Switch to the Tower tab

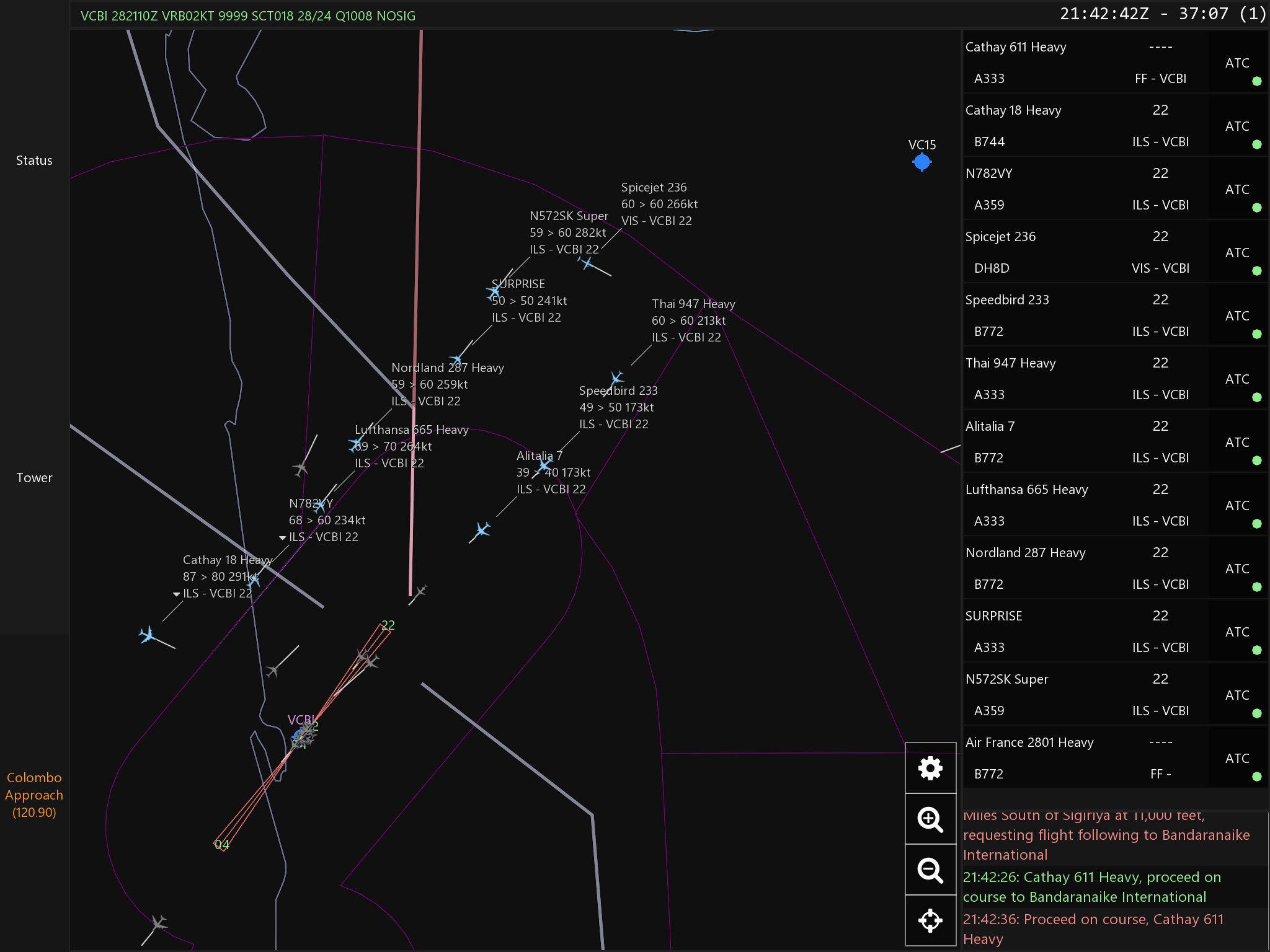[34, 478]
